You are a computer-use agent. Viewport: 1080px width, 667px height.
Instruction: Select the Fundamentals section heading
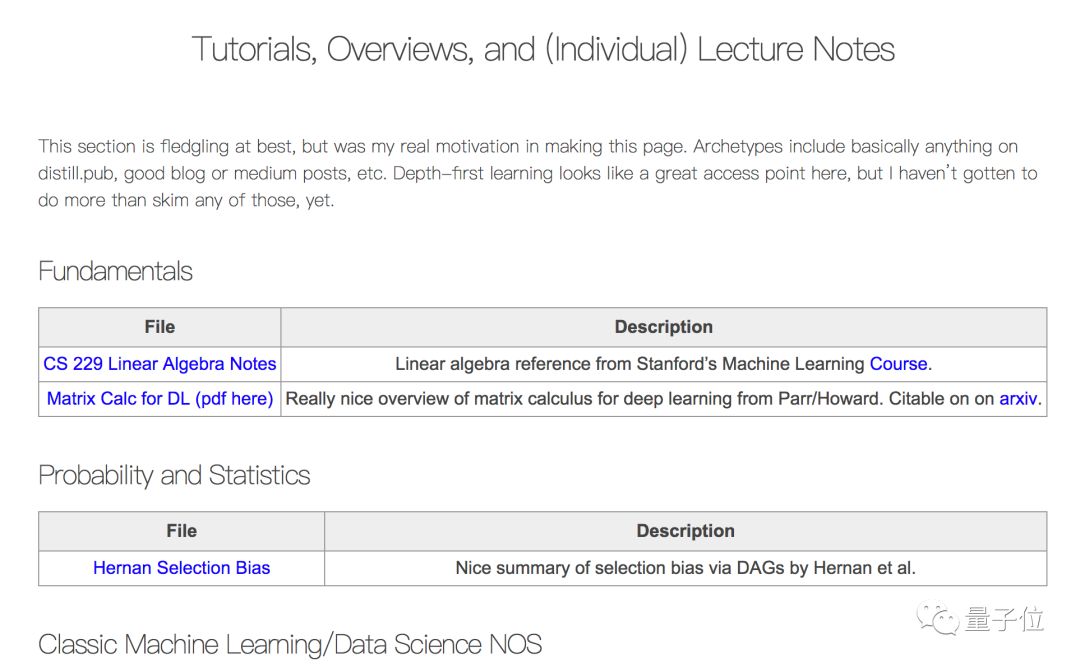coord(115,271)
